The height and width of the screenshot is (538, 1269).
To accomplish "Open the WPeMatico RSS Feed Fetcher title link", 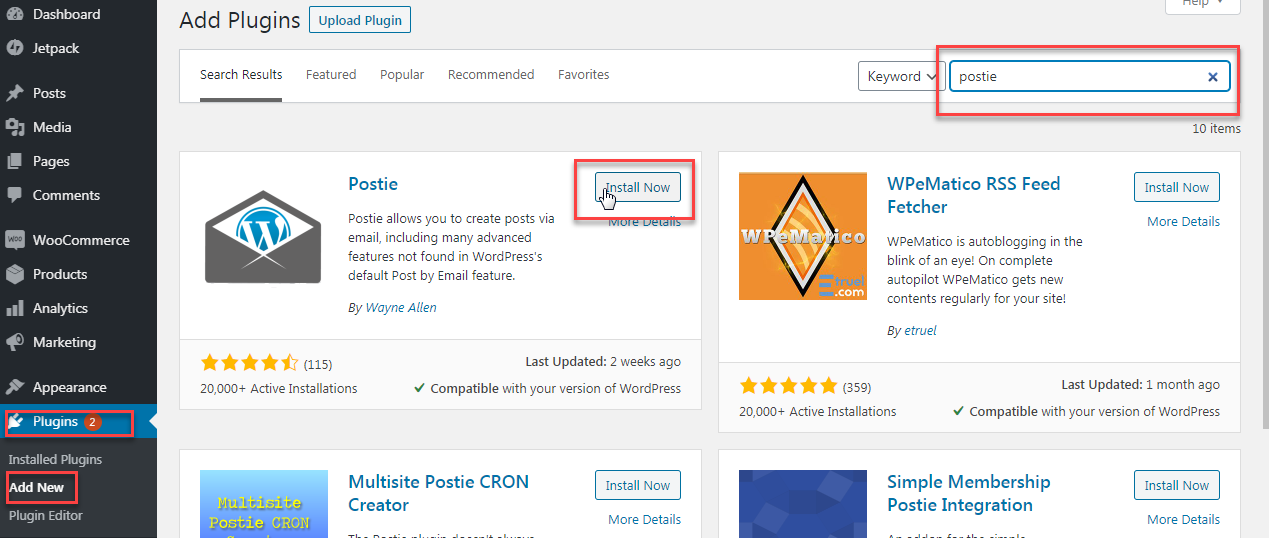I will (x=974, y=195).
